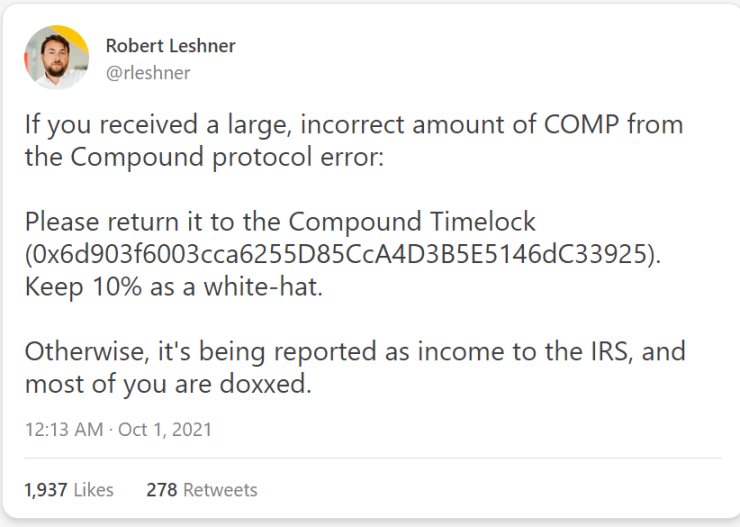Click the 12:13 AM timestamp
This screenshot has height=527, width=740.
click(x=64, y=430)
